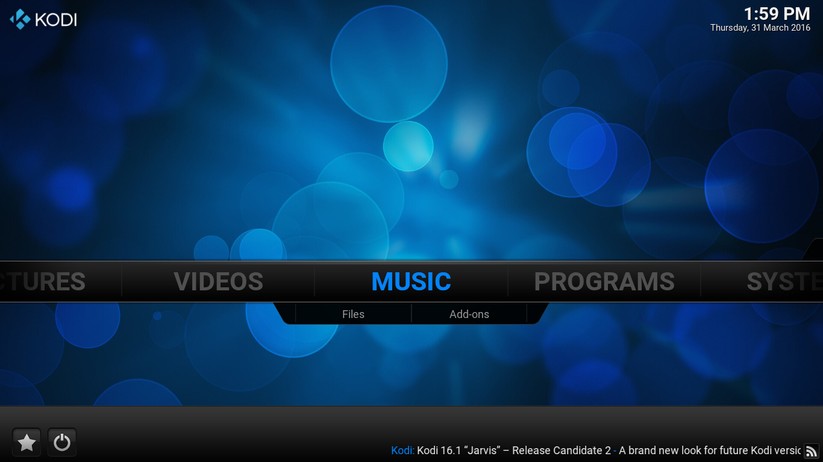Click the Kodi logo icon

coord(19,19)
